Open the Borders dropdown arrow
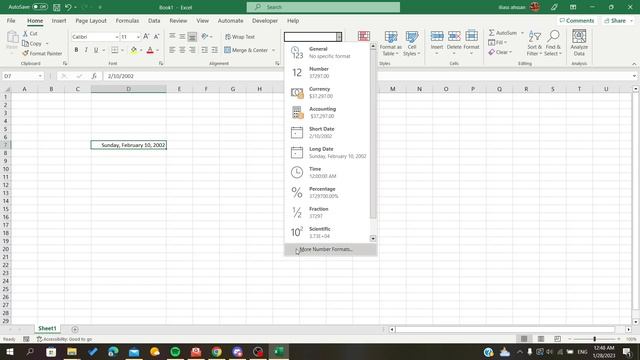Image resolution: width=640 pixels, height=360 pixels. (x=122, y=50)
